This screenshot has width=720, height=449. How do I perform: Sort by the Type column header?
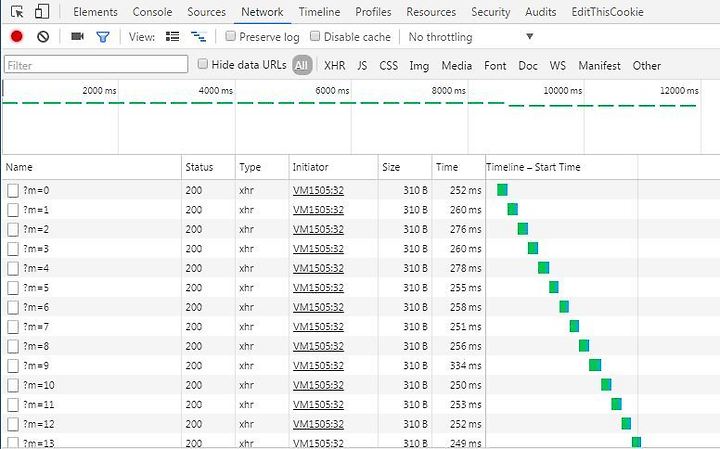point(262,167)
